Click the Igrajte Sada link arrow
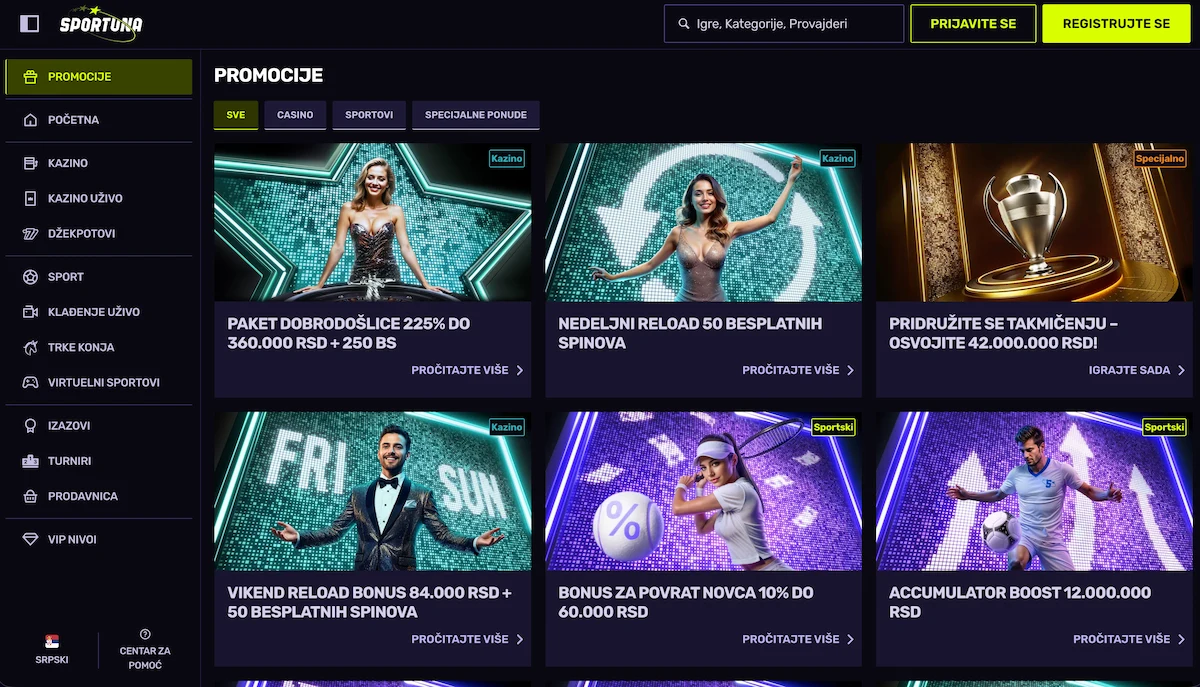The width and height of the screenshot is (1200, 687). [x=1181, y=370]
